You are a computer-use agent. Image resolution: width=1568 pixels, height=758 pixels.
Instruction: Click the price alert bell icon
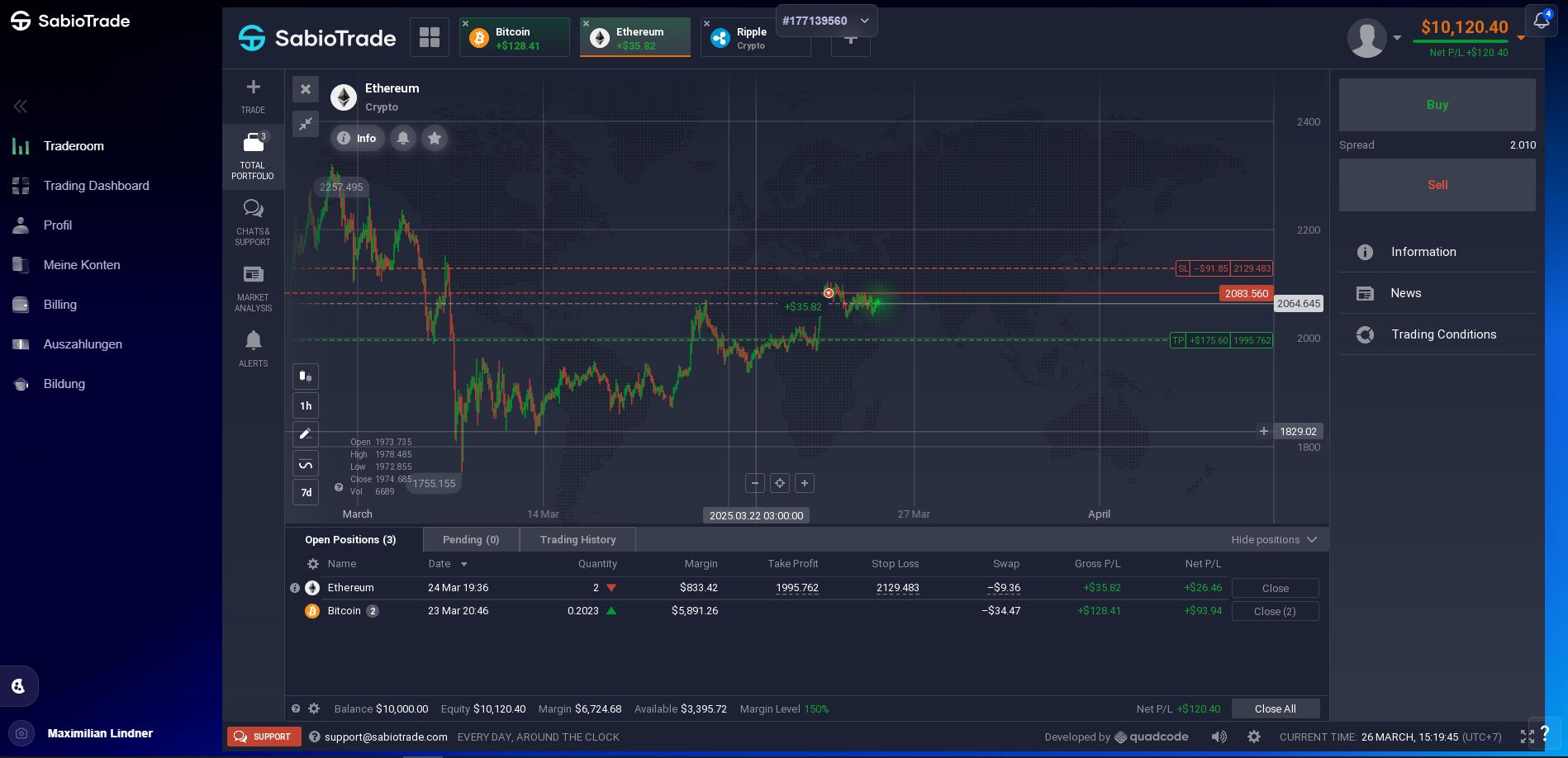tap(403, 138)
